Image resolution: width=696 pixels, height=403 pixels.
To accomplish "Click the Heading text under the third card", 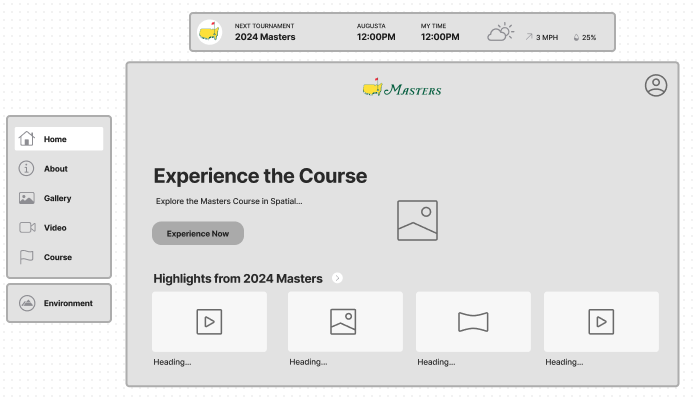I will 436,362.
